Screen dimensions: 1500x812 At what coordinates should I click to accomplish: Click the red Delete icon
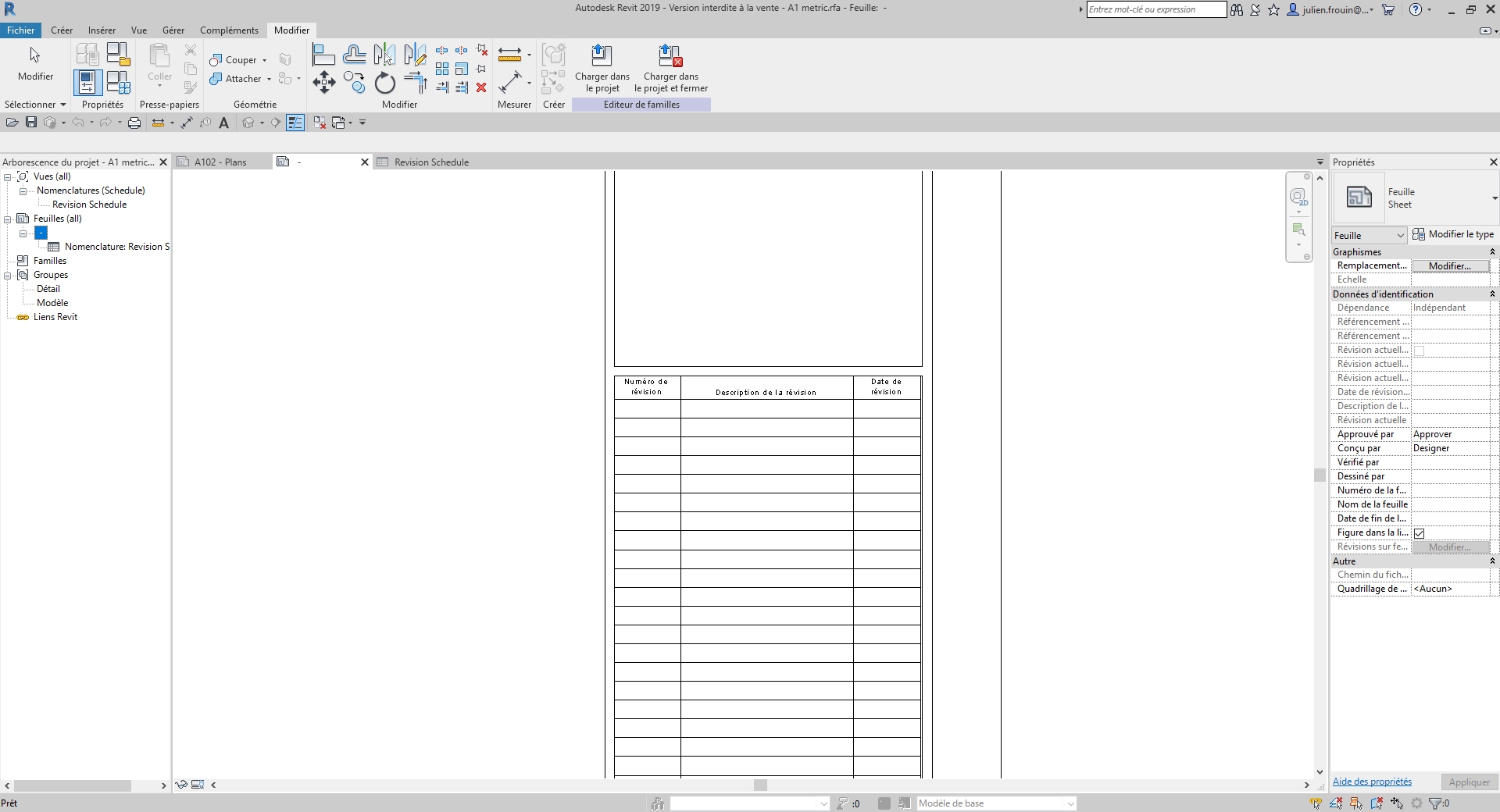[x=481, y=87]
